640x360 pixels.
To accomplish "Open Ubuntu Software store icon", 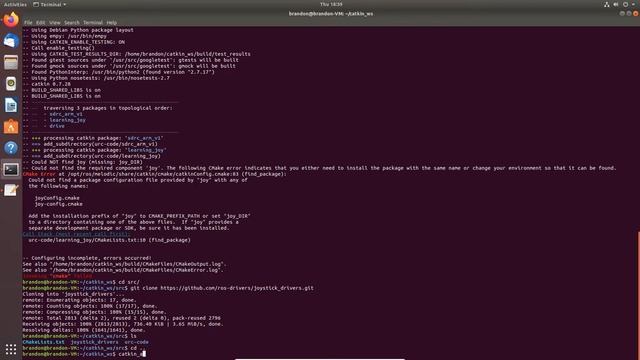I will [x=11, y=127].
